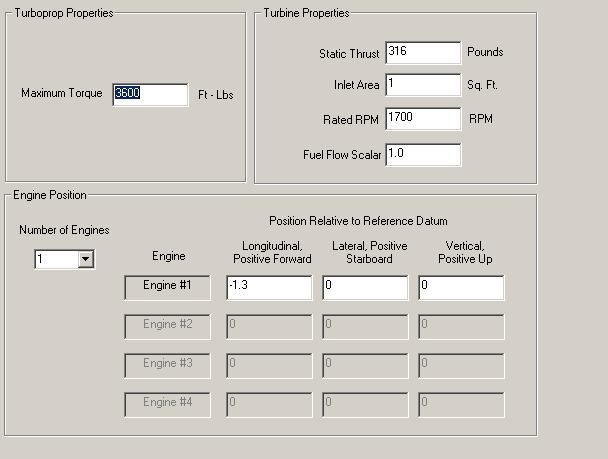Select the Fuel Flow Scalar field
This screenshot has height=459, width=608.
point(422,154)
